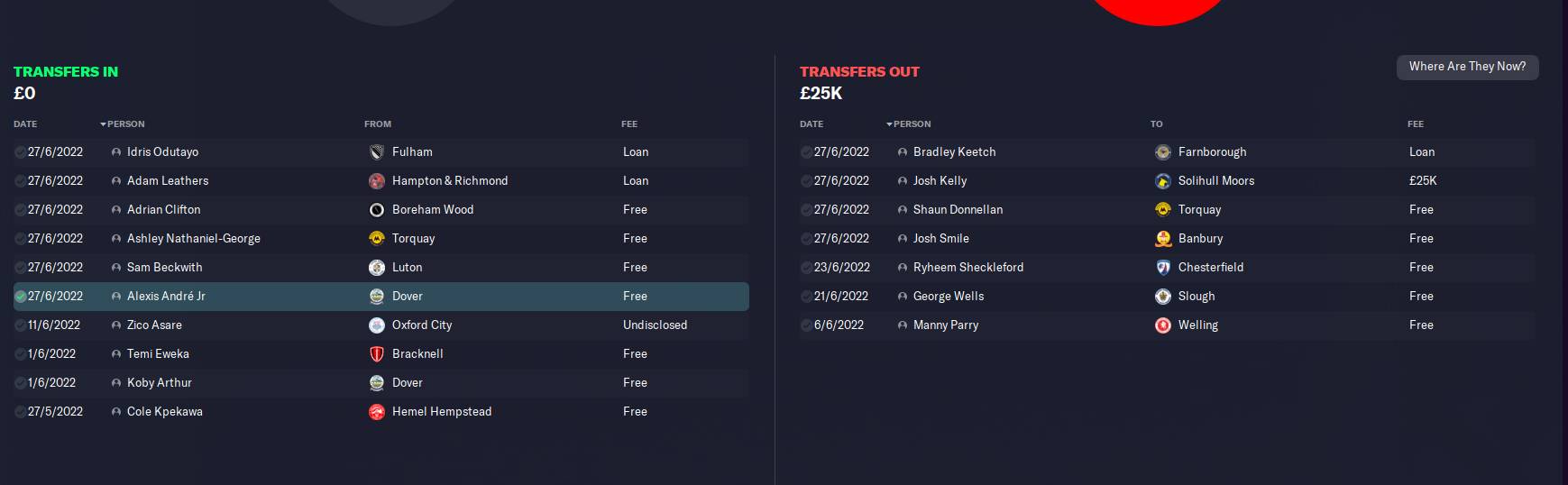Sort Transfers Out by Person column

click(x=909, y=124)
